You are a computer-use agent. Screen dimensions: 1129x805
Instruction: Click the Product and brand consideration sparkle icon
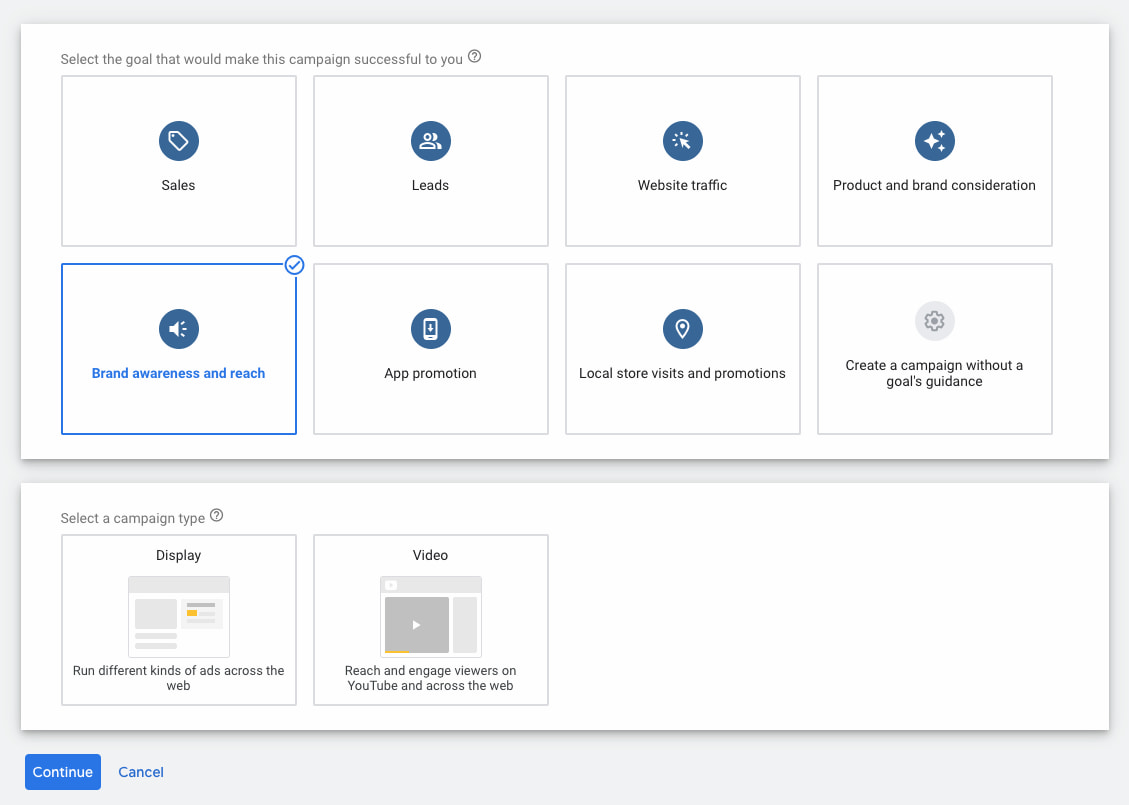tap(935, 141)
